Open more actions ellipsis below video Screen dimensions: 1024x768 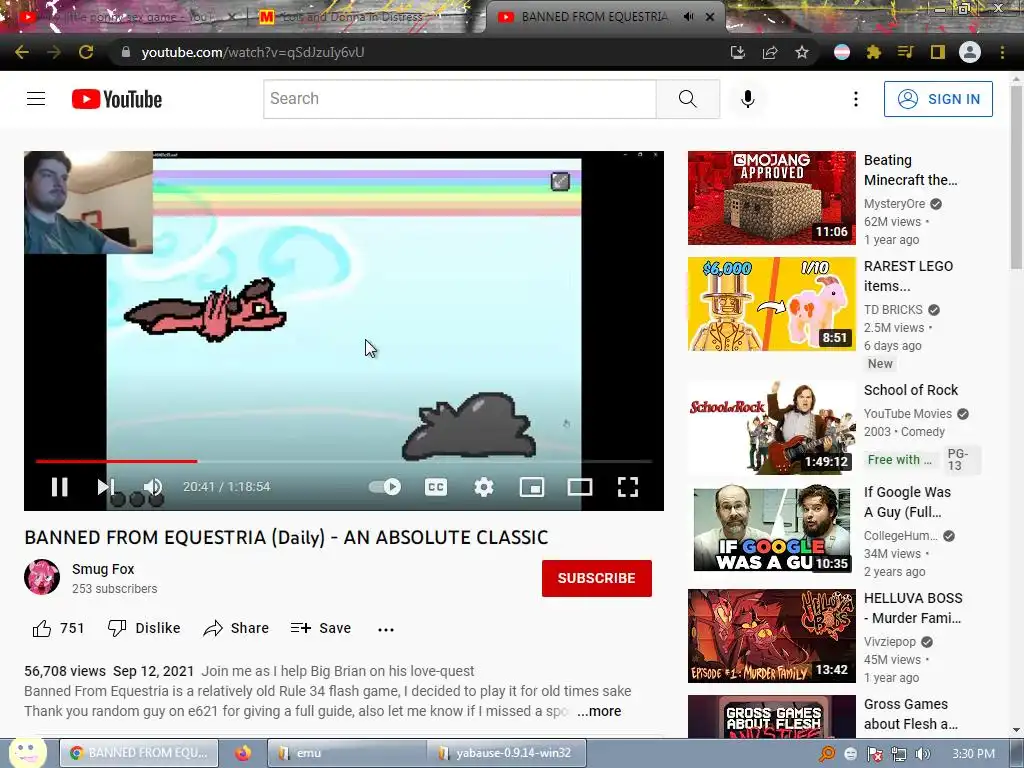click(386, 630)
